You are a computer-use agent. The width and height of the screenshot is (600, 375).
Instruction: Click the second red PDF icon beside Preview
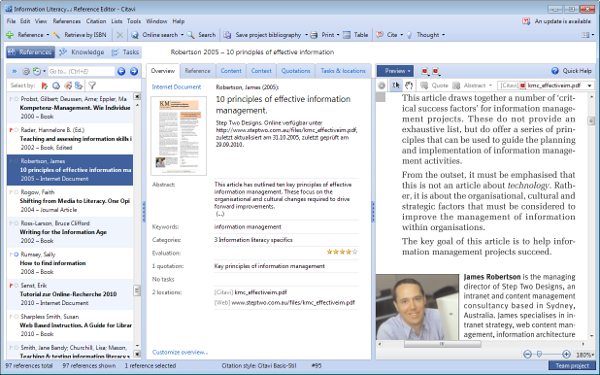click(x=436, y=71)
